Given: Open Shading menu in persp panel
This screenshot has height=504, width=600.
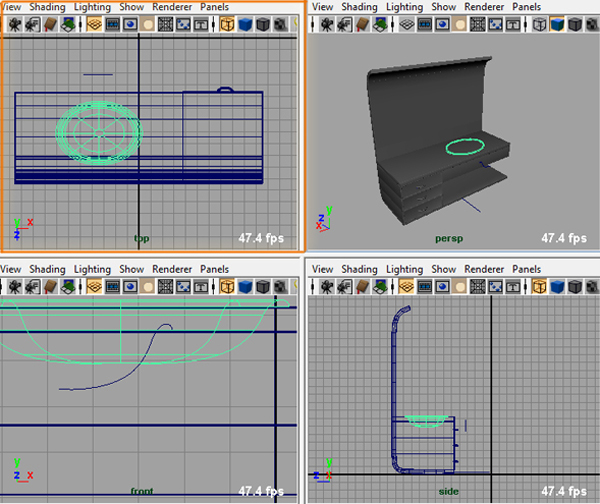Looking at the screenshot, I should [x=359, y=7].
